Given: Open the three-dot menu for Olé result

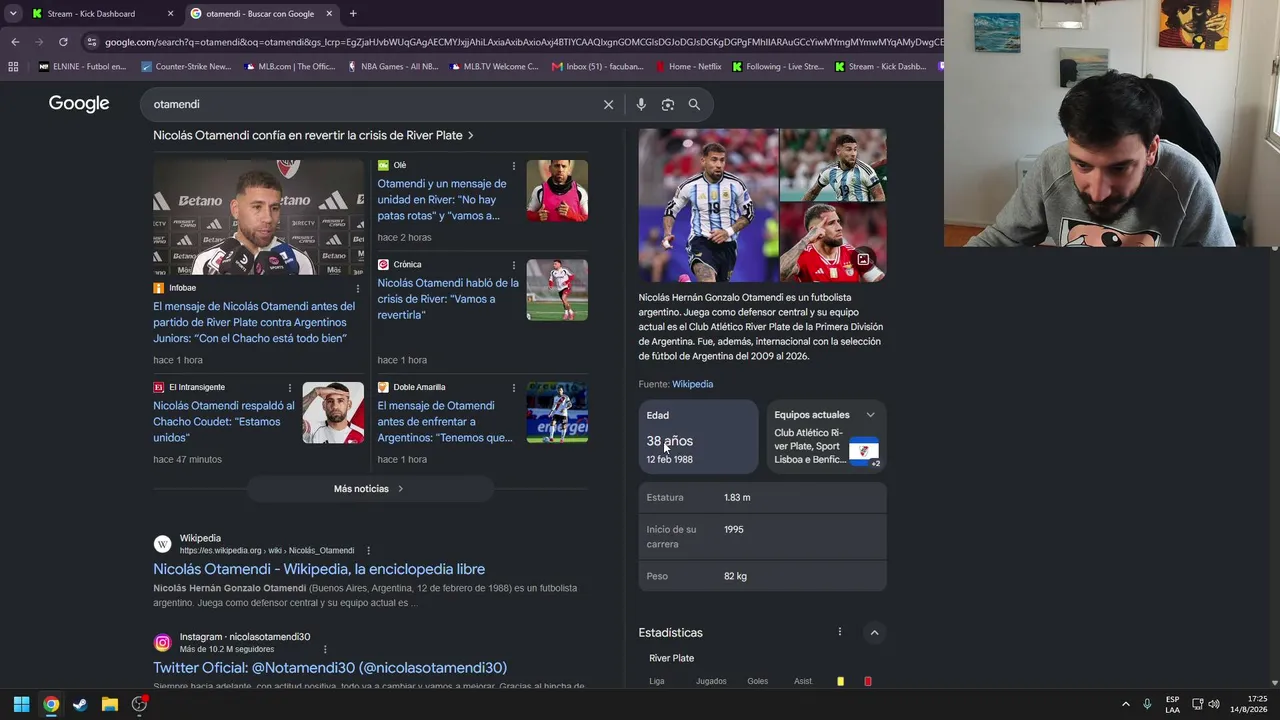Looking at the screenshot, I should click(514, 165).
